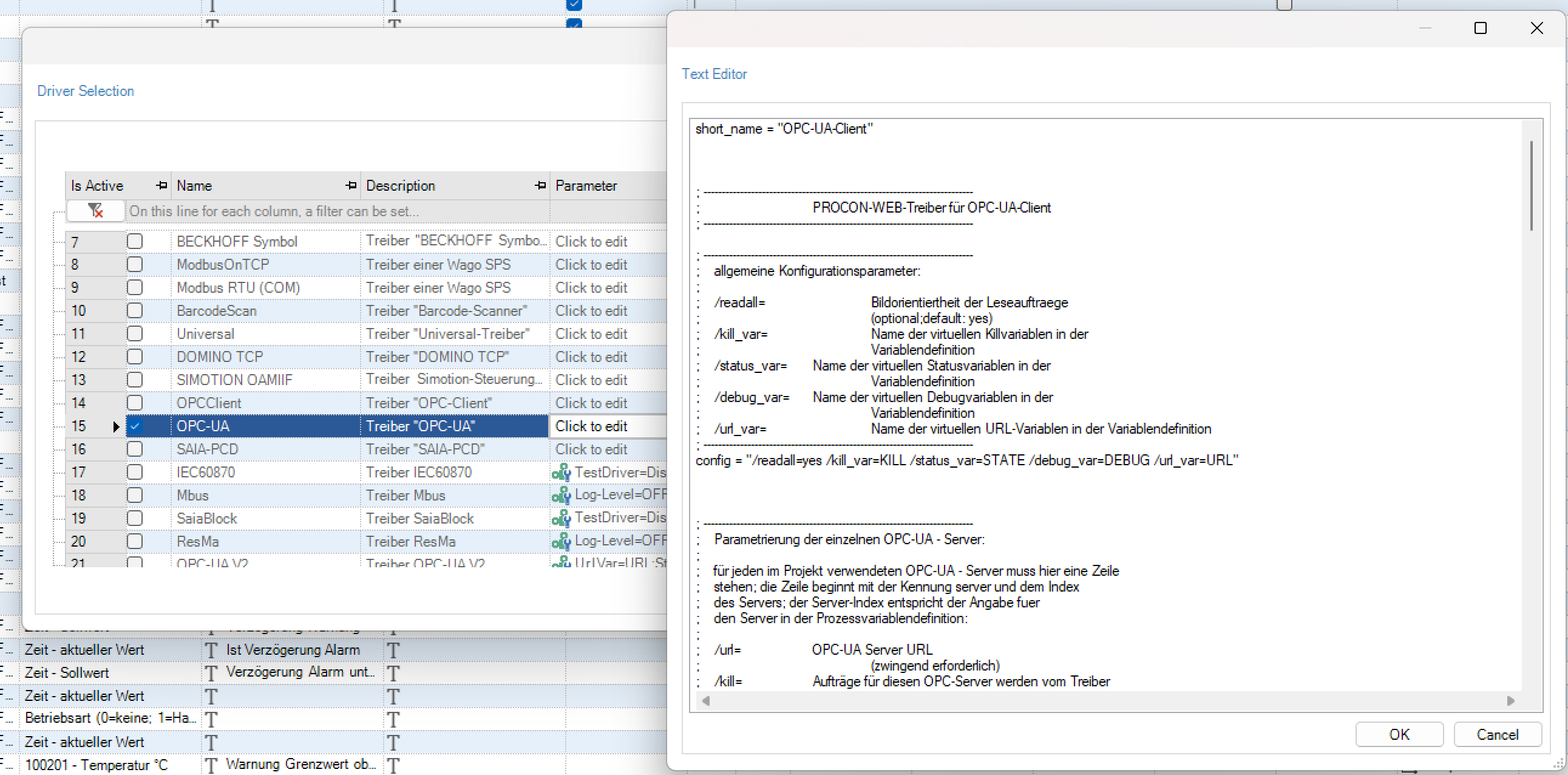Viewport: 1568px width, 775px height.
Task: Select the Treiber IEC60870 description cell
Action: pos(455,473)
